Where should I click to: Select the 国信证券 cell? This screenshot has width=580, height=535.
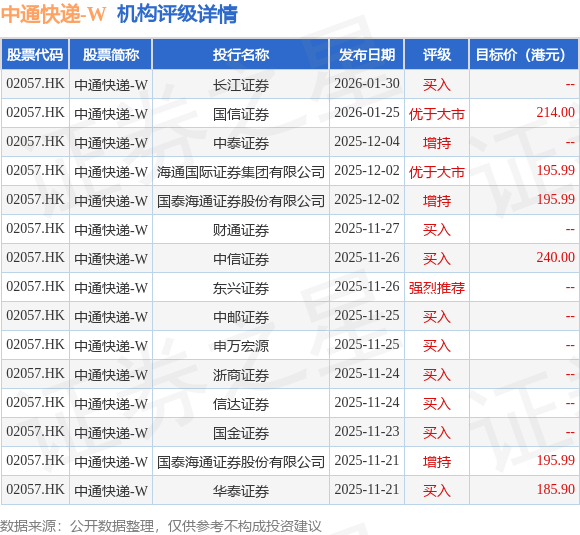[x=241, y=114]
